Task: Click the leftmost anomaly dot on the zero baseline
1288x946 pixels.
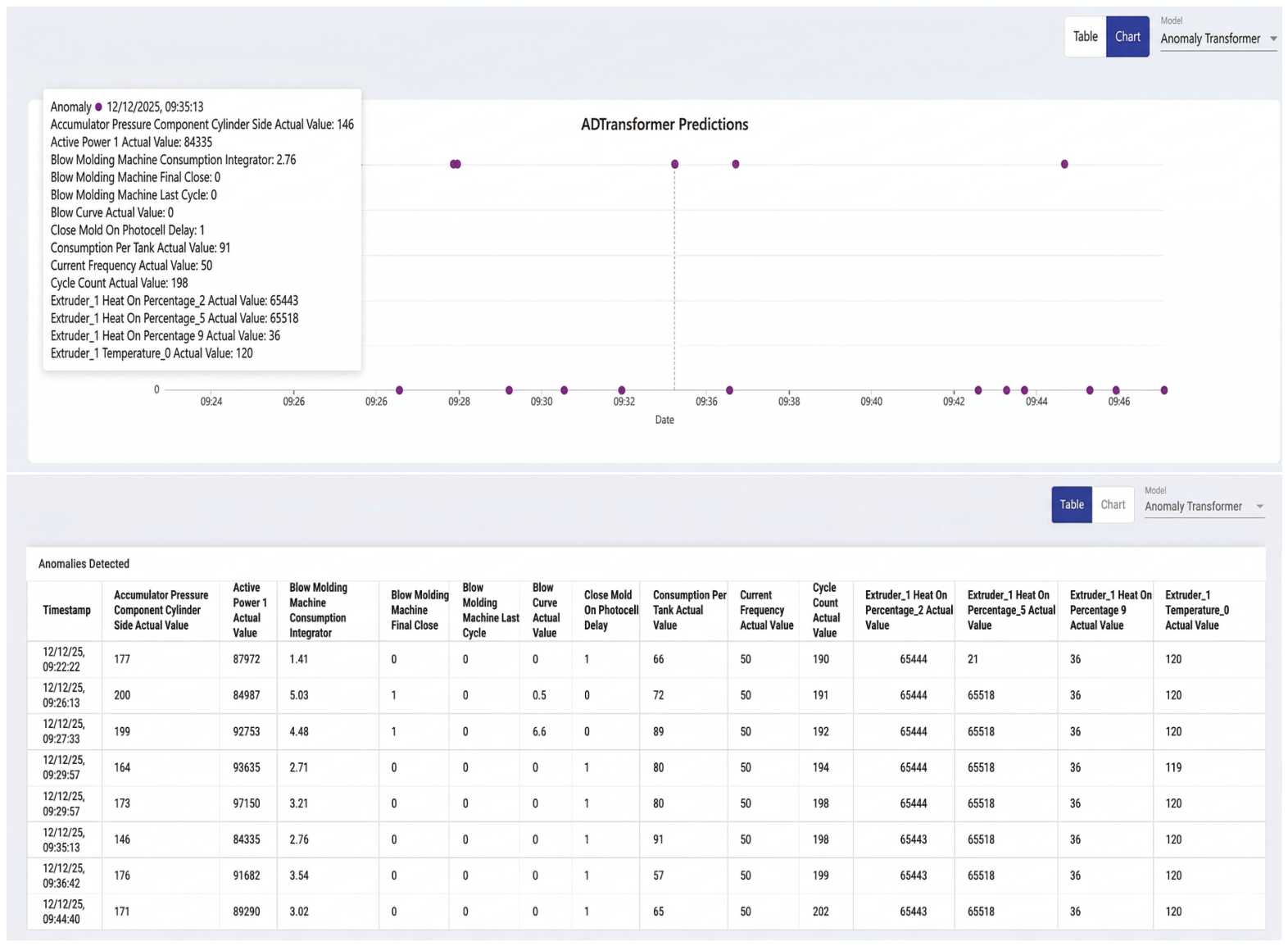Action: point(400,390)
